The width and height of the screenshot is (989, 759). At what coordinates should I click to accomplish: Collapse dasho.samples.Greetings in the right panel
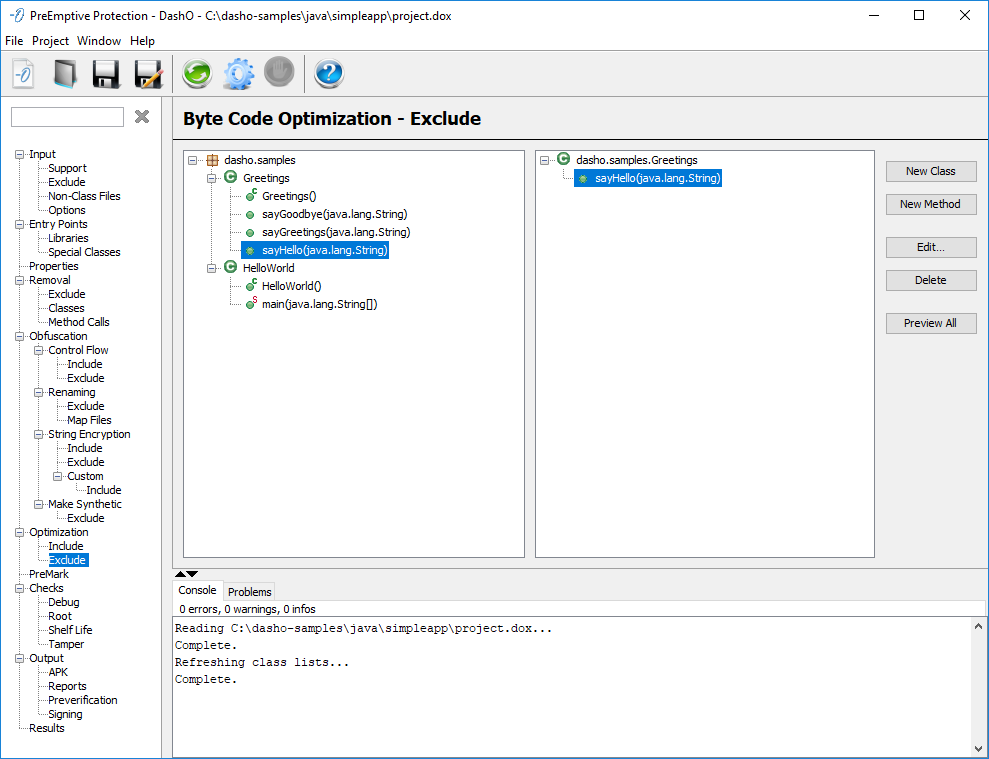[545, 160]
